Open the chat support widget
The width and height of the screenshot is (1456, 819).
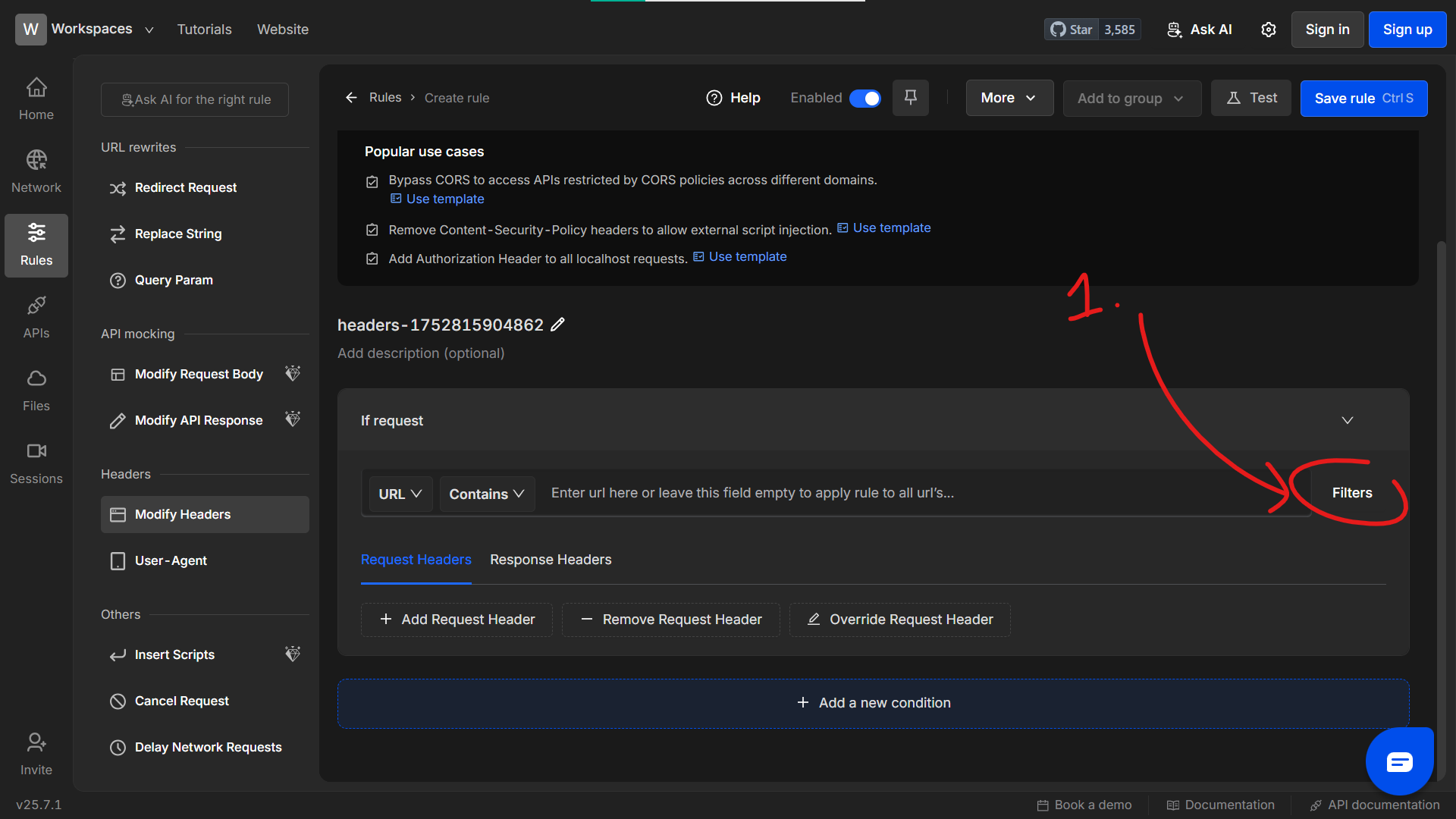[1399, 761]
